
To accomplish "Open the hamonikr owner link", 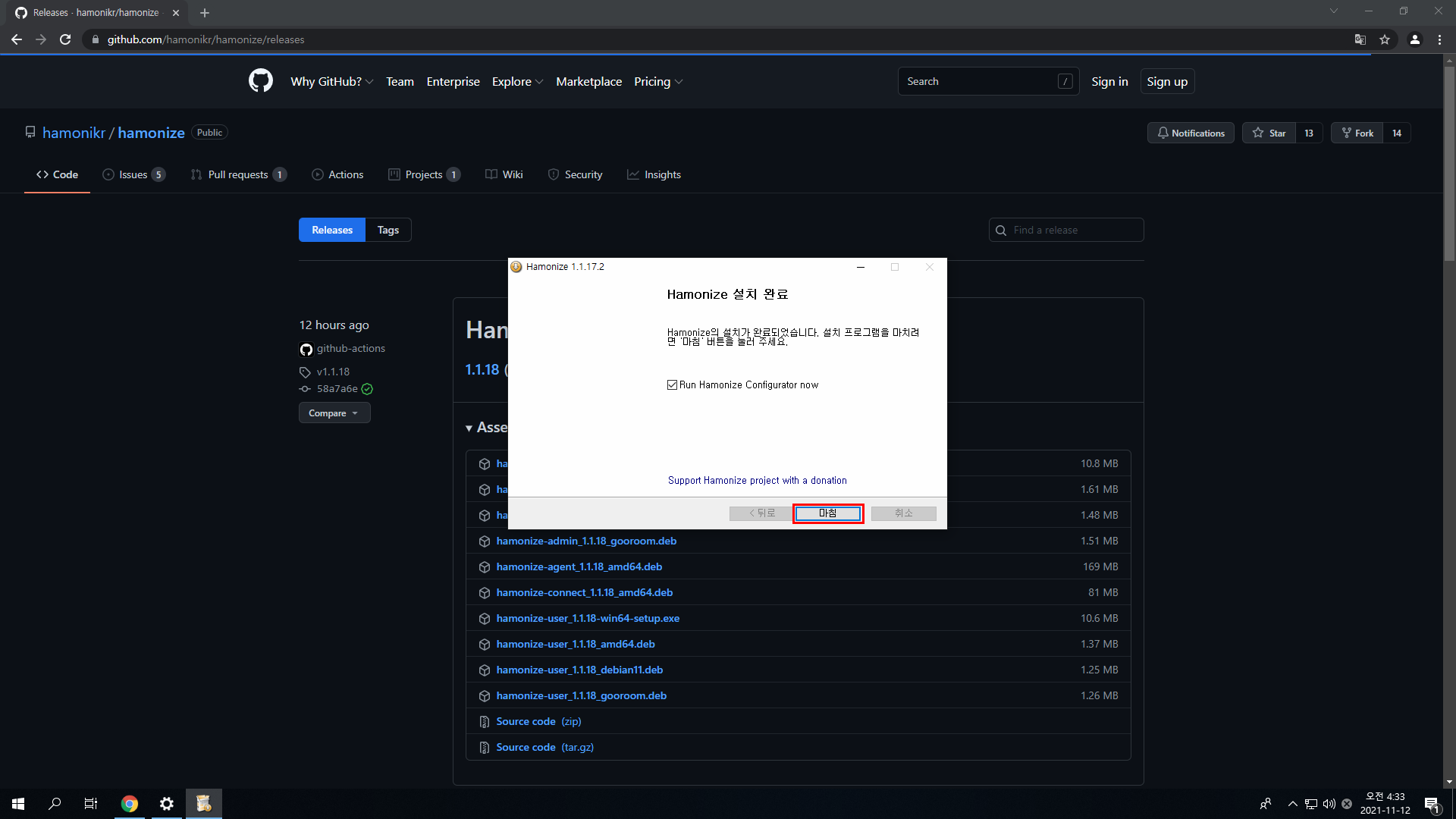I will (x=74, y=133).
